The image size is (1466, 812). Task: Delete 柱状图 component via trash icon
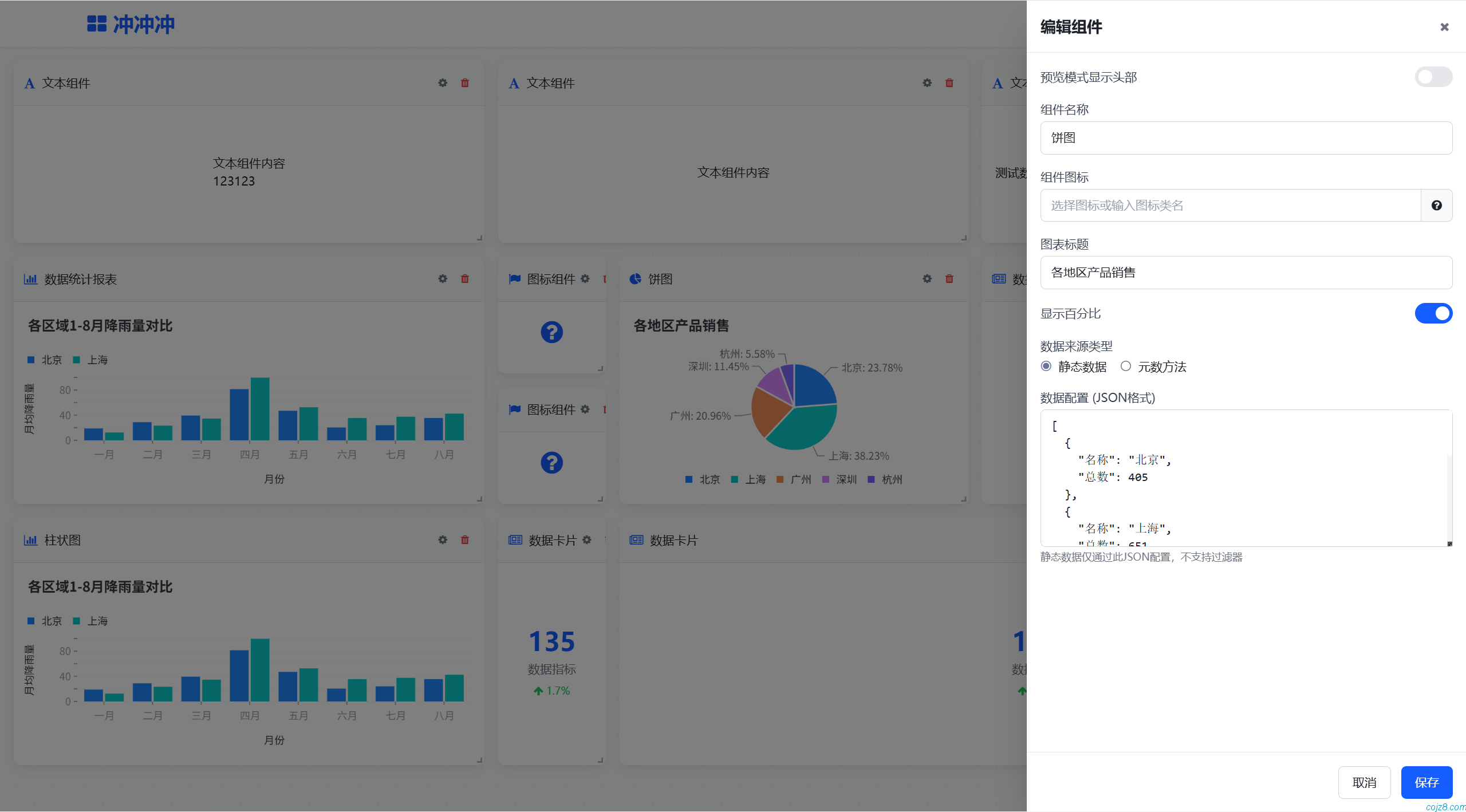[x=464, y=539]
